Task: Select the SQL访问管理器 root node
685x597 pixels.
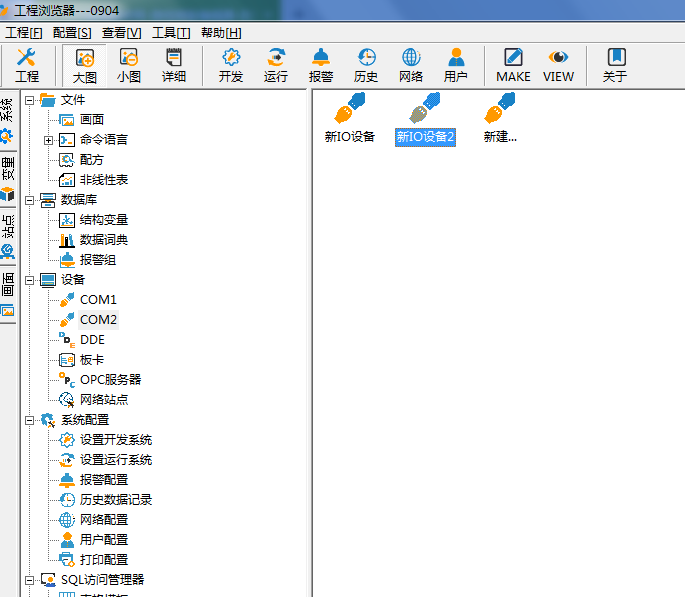Action: tap(92, 580)
